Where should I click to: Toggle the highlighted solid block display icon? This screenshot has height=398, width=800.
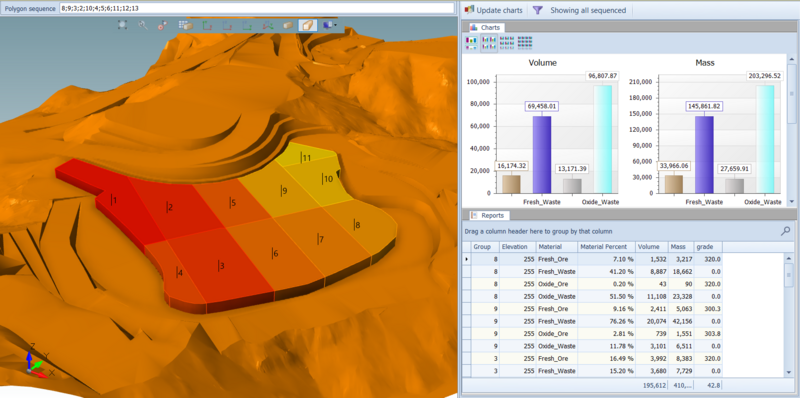[308, 24]
